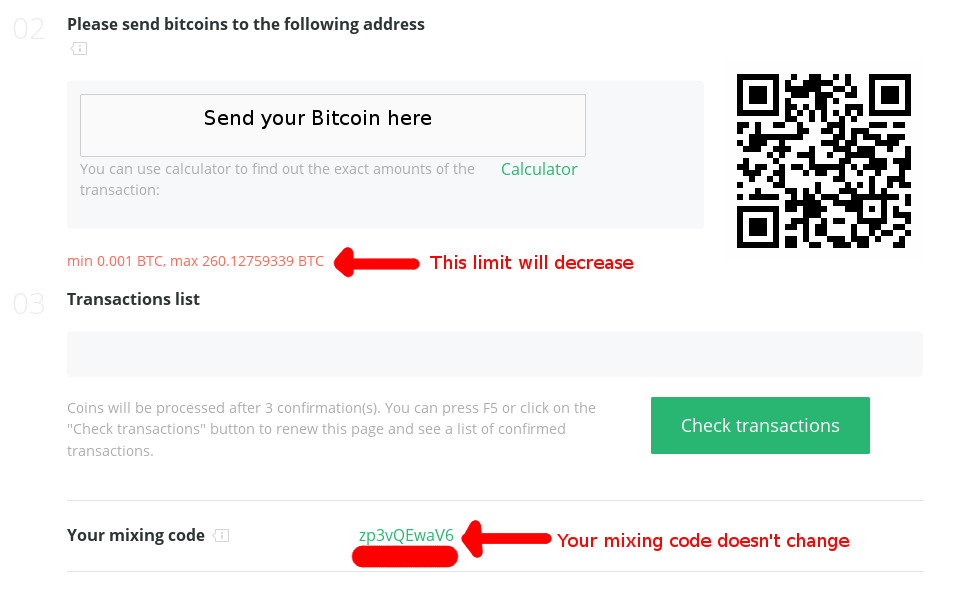This screenshot has height=607, width=976.
Task: Click the QR code image
Action: coord(823,160)
